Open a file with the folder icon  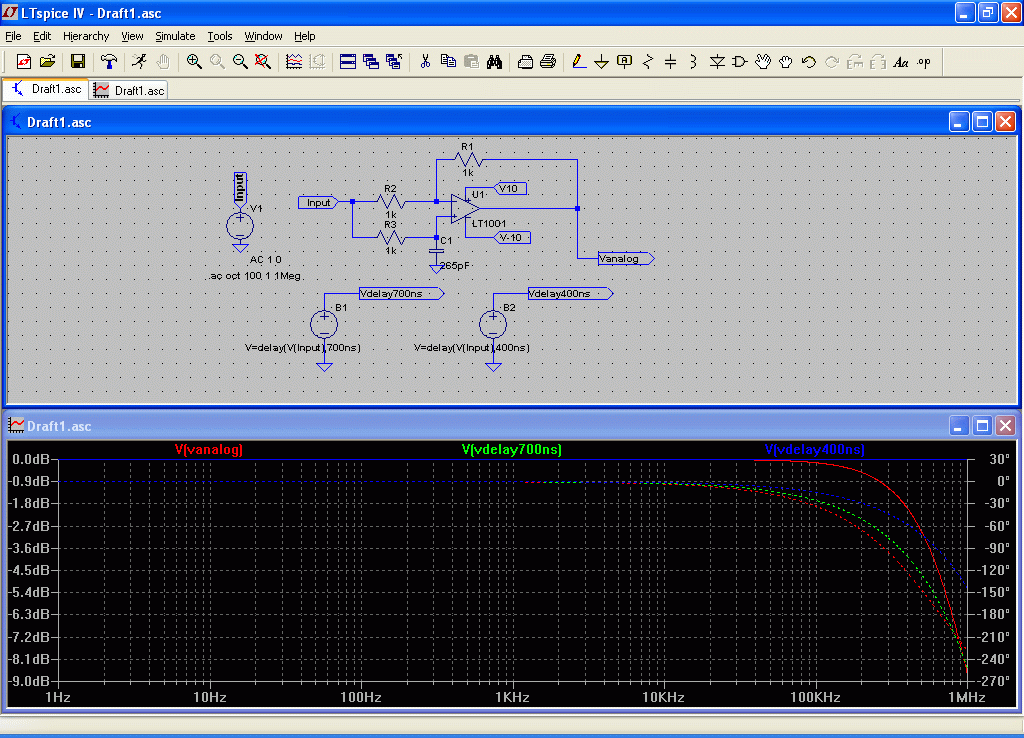click(47, 61)
